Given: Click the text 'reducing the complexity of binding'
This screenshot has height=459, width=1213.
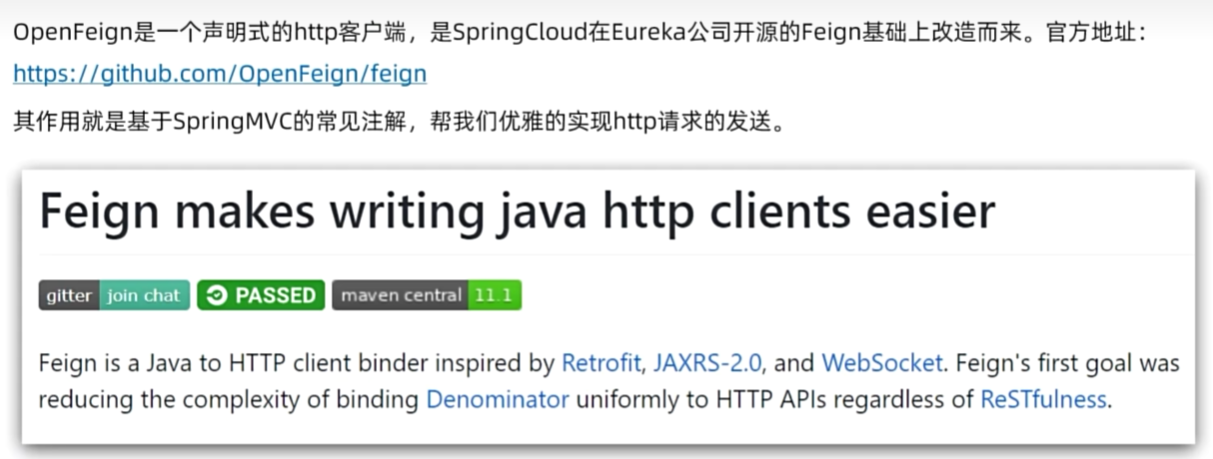Looking at the screenshot, I should point(229,400).
